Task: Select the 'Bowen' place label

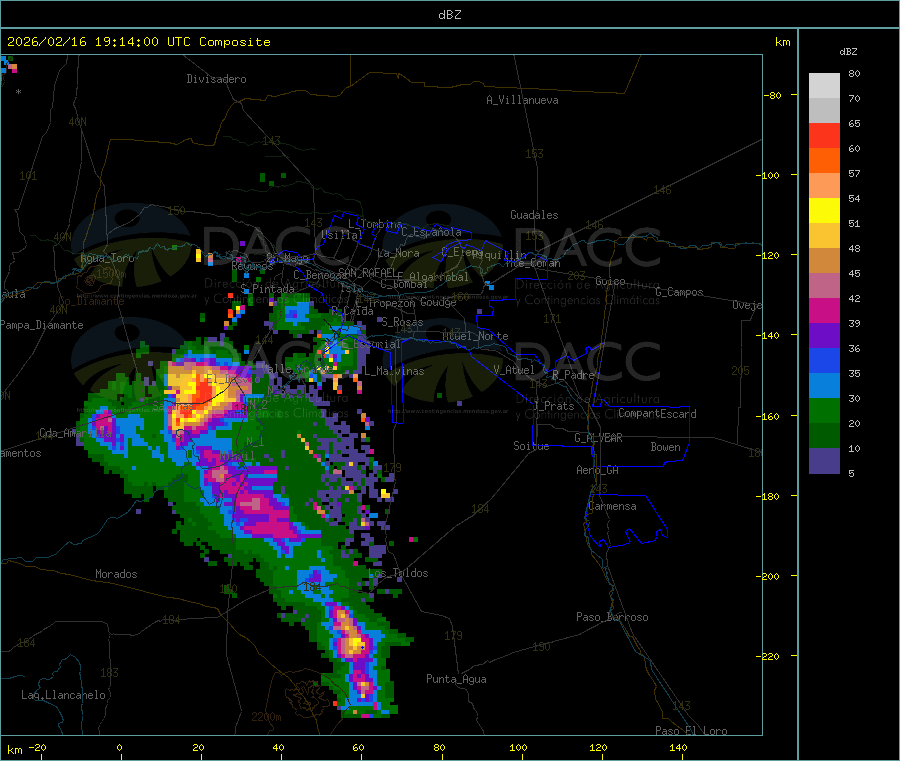Action: click(666, 447)
